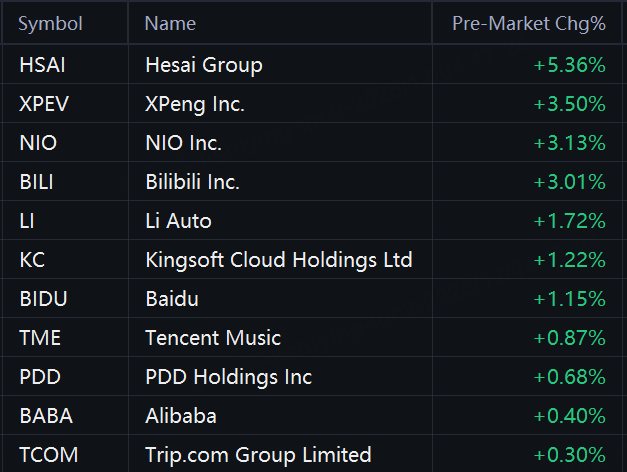Select the NIO ticker symbol

tap(38, 143)
